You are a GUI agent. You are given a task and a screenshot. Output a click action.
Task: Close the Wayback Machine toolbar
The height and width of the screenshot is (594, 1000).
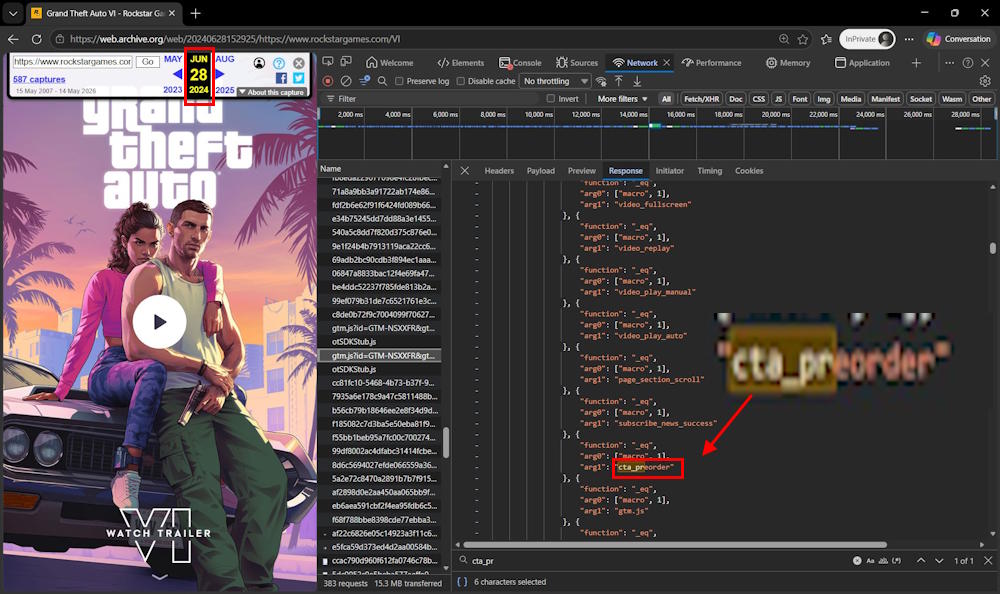[298, 63]
